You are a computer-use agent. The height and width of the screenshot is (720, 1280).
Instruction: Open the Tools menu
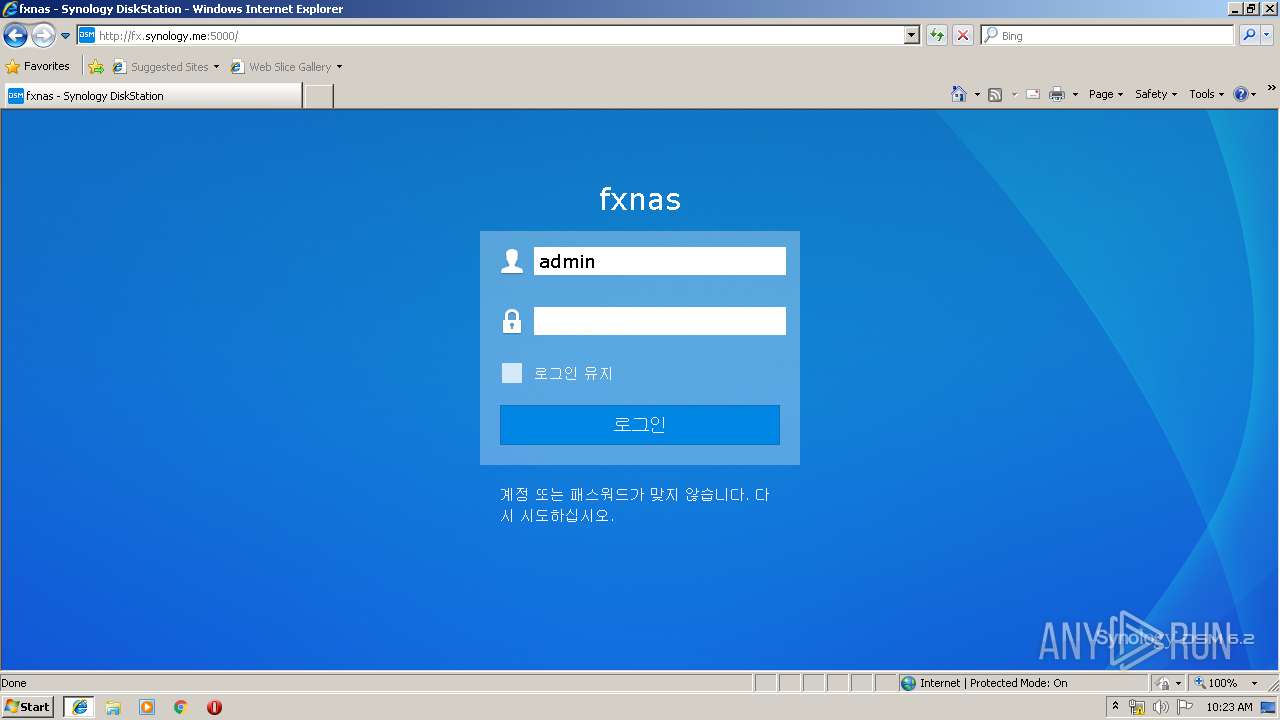tap(1206, 94)
